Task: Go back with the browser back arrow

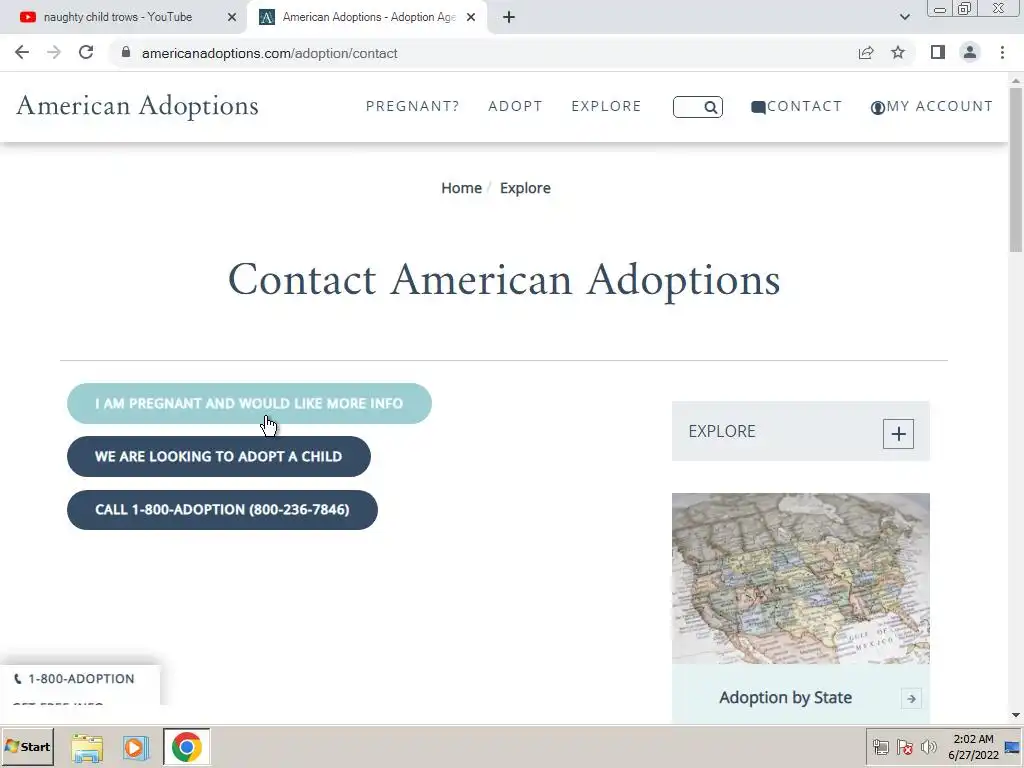Action: [22, 53]
